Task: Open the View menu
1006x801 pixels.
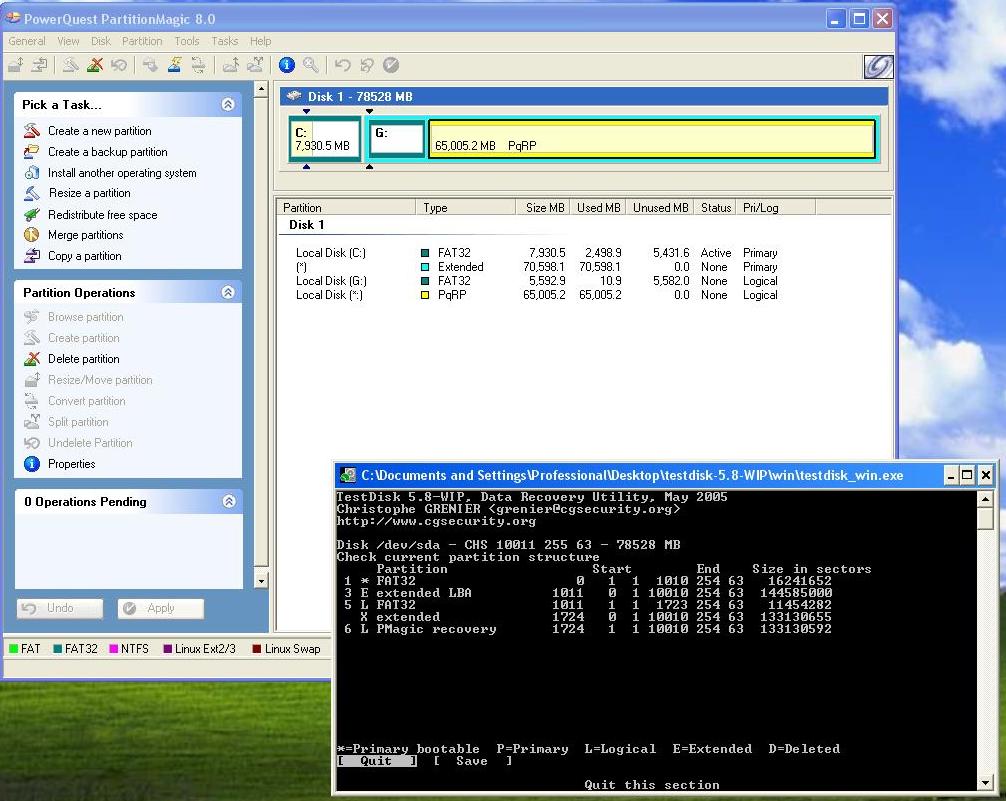Action: point(68,41)
